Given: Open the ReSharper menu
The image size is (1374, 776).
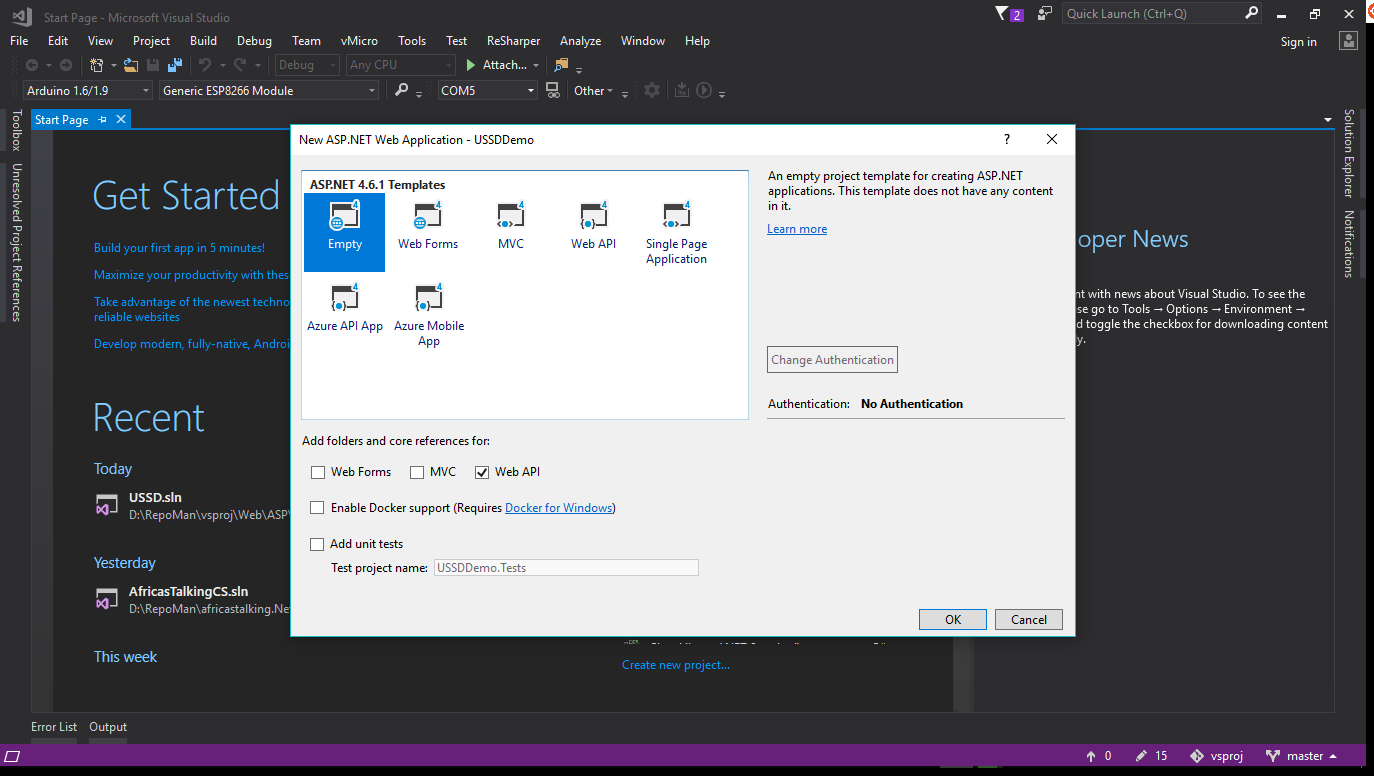Looking at the screenshot, I should tap(513, 41).
